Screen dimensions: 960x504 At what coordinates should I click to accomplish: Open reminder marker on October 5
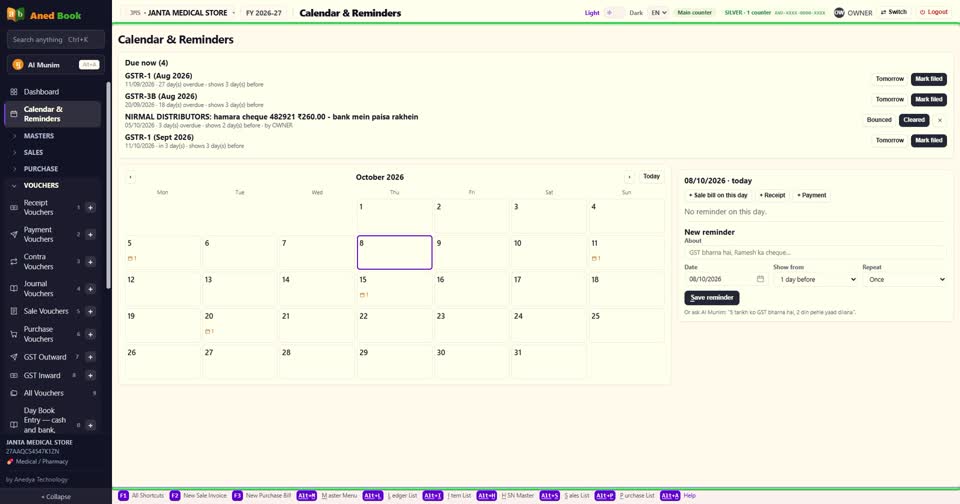click(132, 258)
